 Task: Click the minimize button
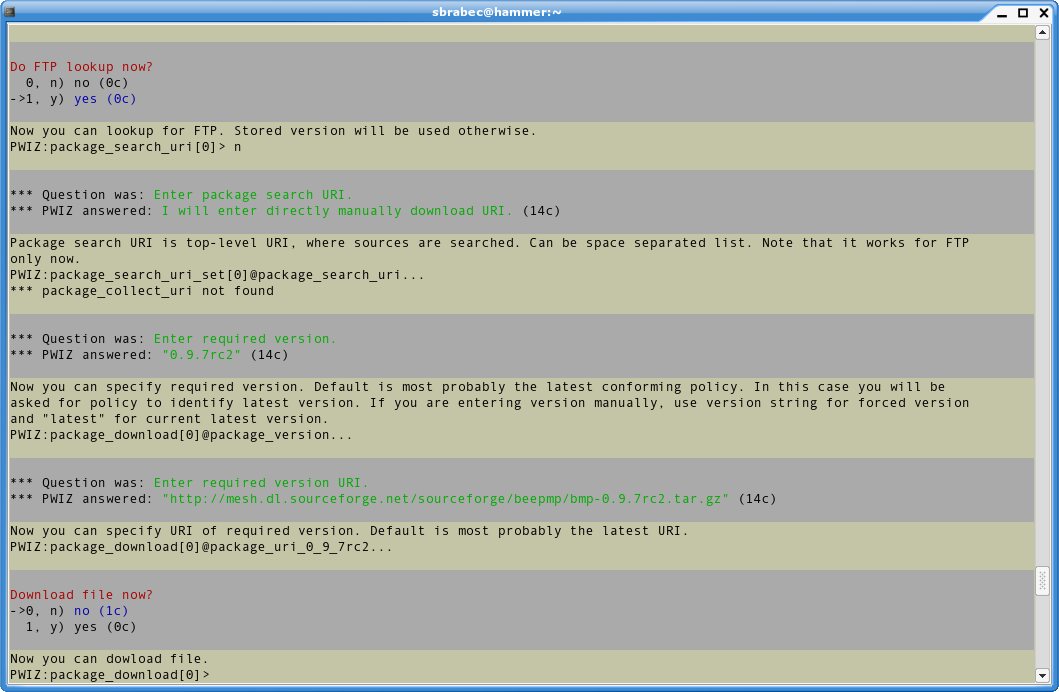[x=1000, y=12]
